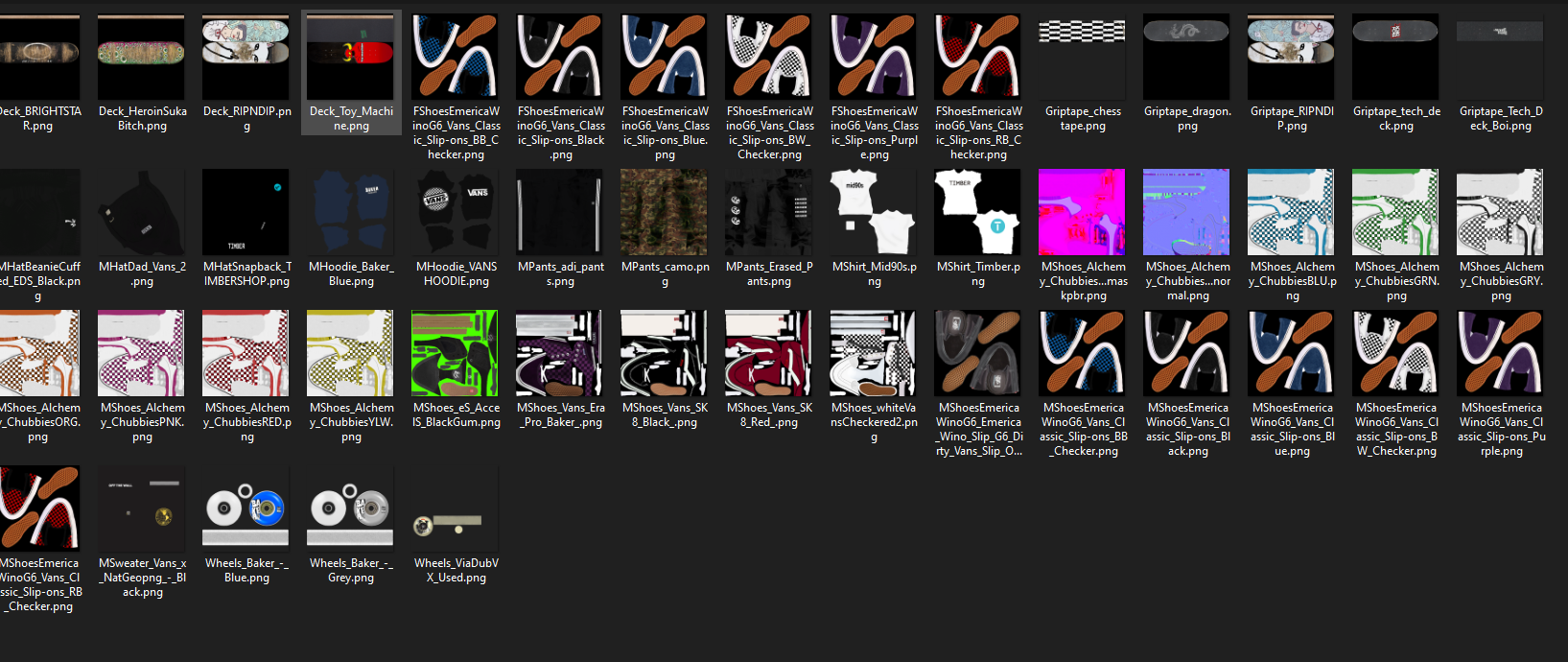
Task: Select MPants_Erased_Pants.png thumbnail
Action: 769,213
